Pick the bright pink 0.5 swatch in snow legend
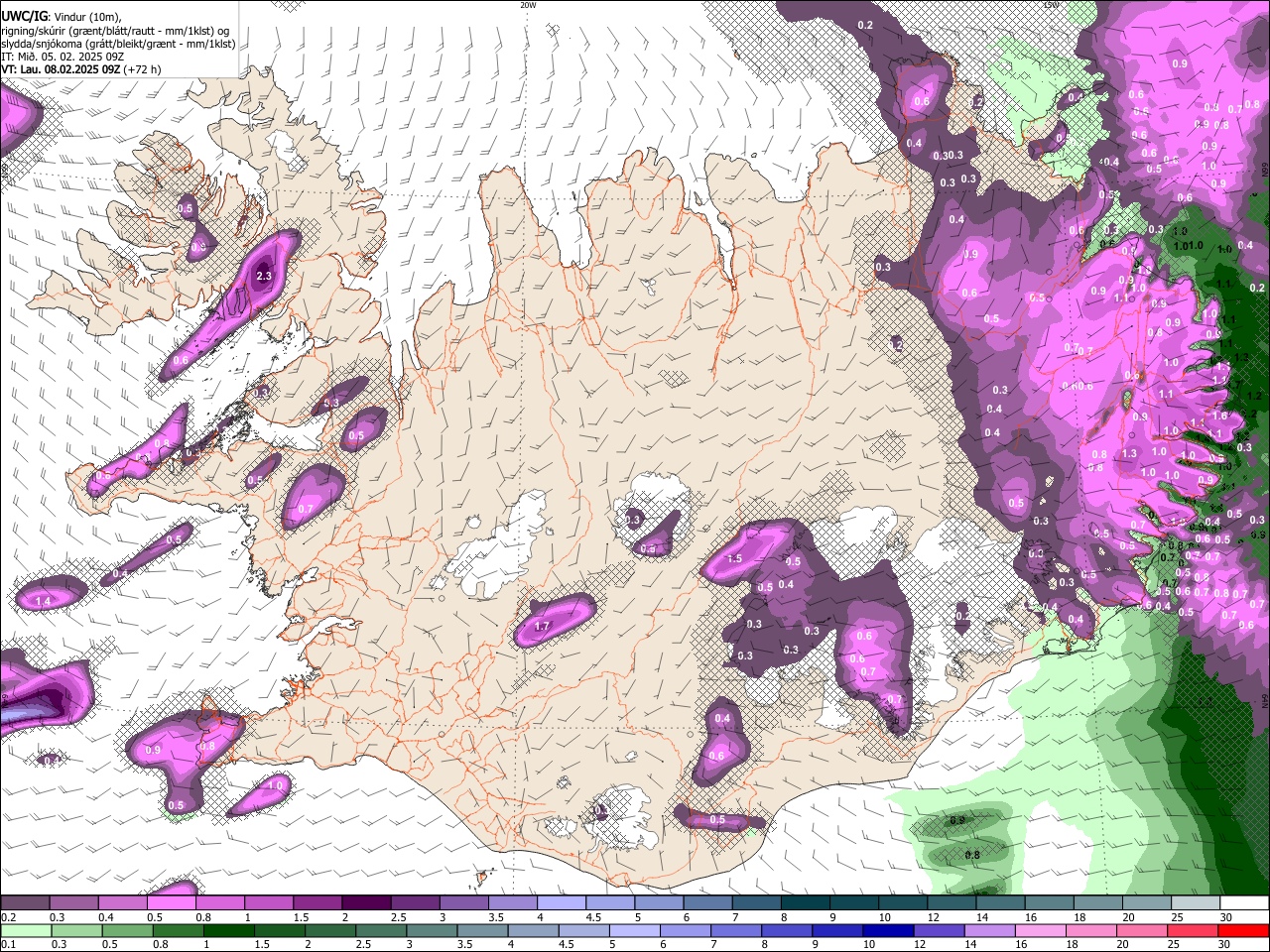The height and width of the screenshot is (952, 1270). pos(171,903)
